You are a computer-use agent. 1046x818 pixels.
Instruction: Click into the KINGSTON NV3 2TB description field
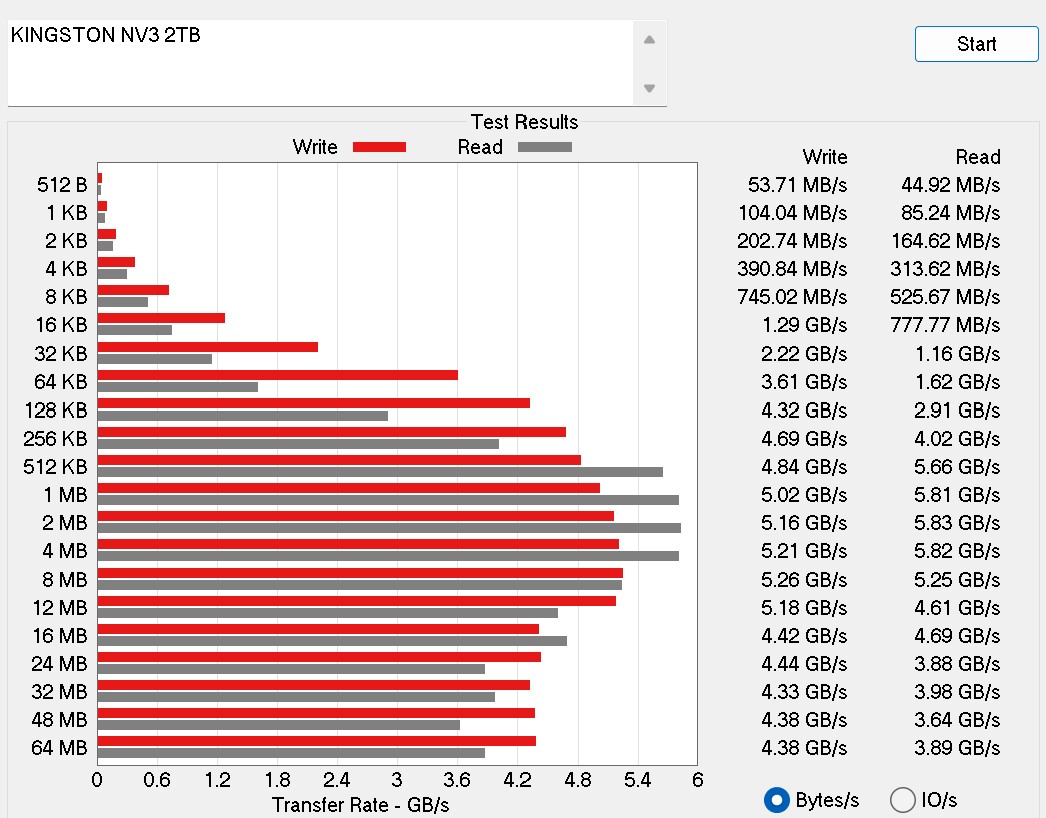tap(320, 62)
